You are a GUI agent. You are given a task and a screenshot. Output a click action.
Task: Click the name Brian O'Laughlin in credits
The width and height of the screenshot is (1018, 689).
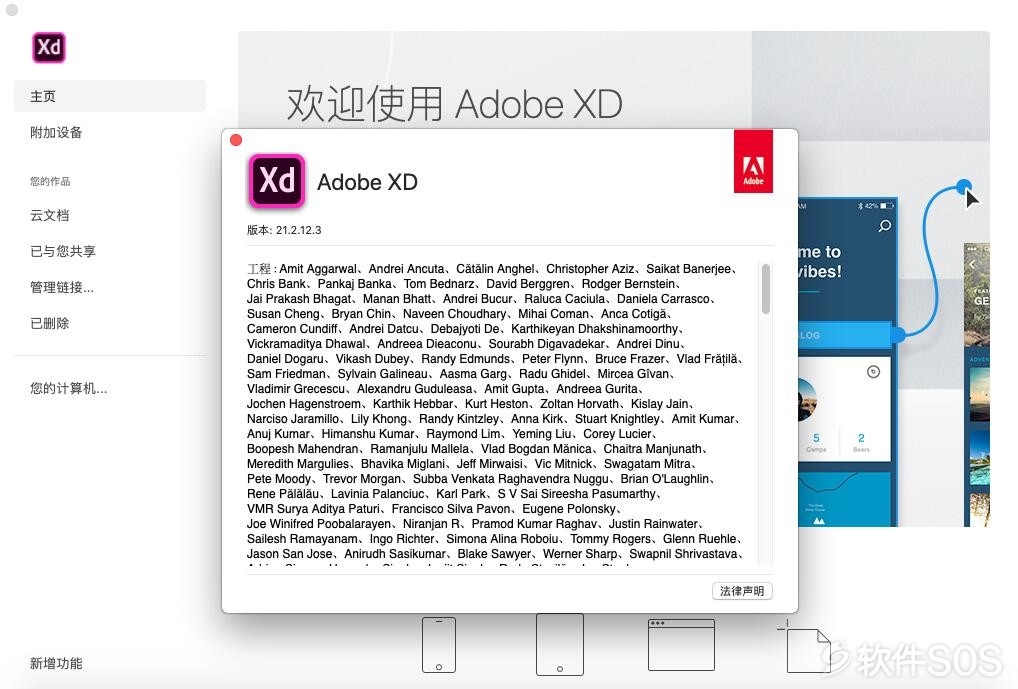pyautogui.click(x=665, y=479)
